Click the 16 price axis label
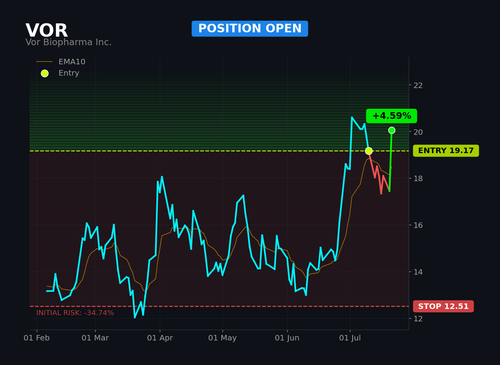This screenshot has height=365, width=500. point(418,225)
